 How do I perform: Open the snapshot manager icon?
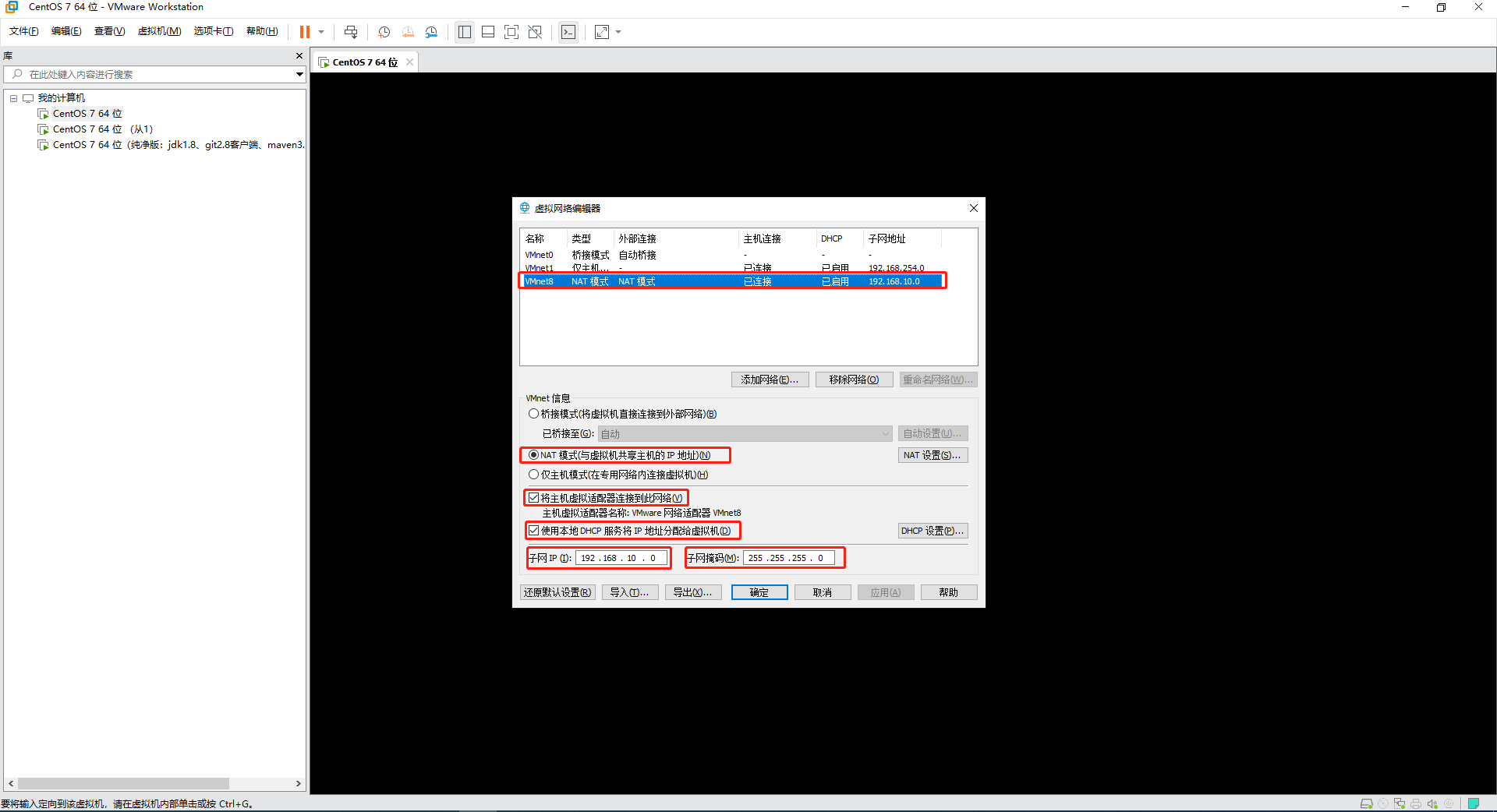[431, 32]
